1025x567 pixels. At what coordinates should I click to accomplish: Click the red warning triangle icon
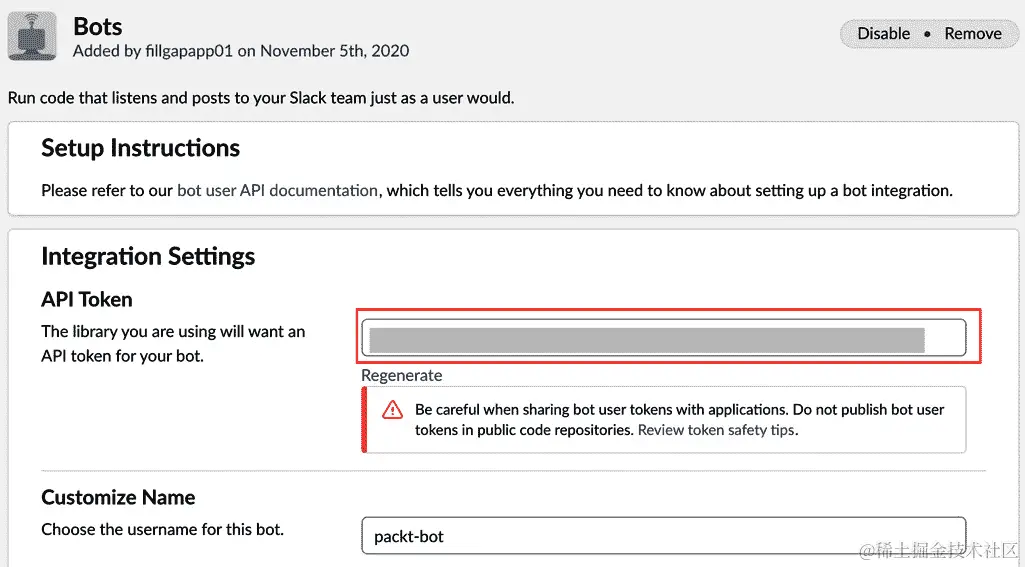click(392, 410)
